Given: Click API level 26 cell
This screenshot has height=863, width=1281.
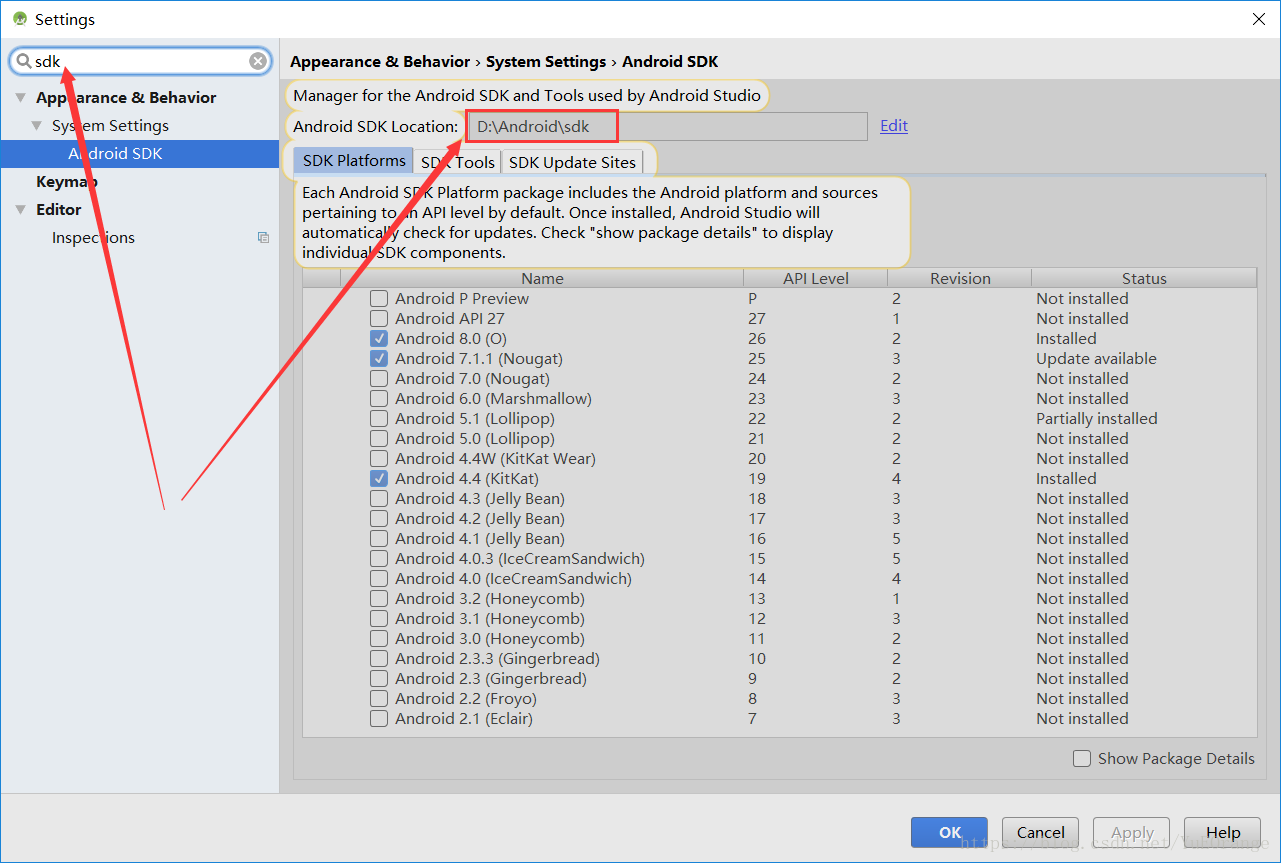Looking at the screenshot, I should (x=757, y=338).
